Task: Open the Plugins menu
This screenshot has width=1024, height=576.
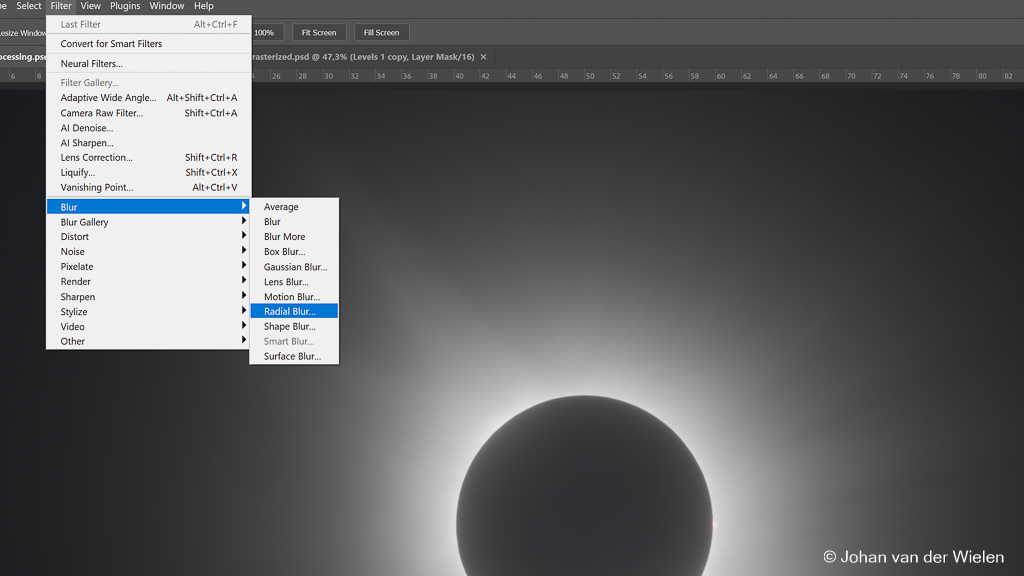Action: click(x=125, y=6)
